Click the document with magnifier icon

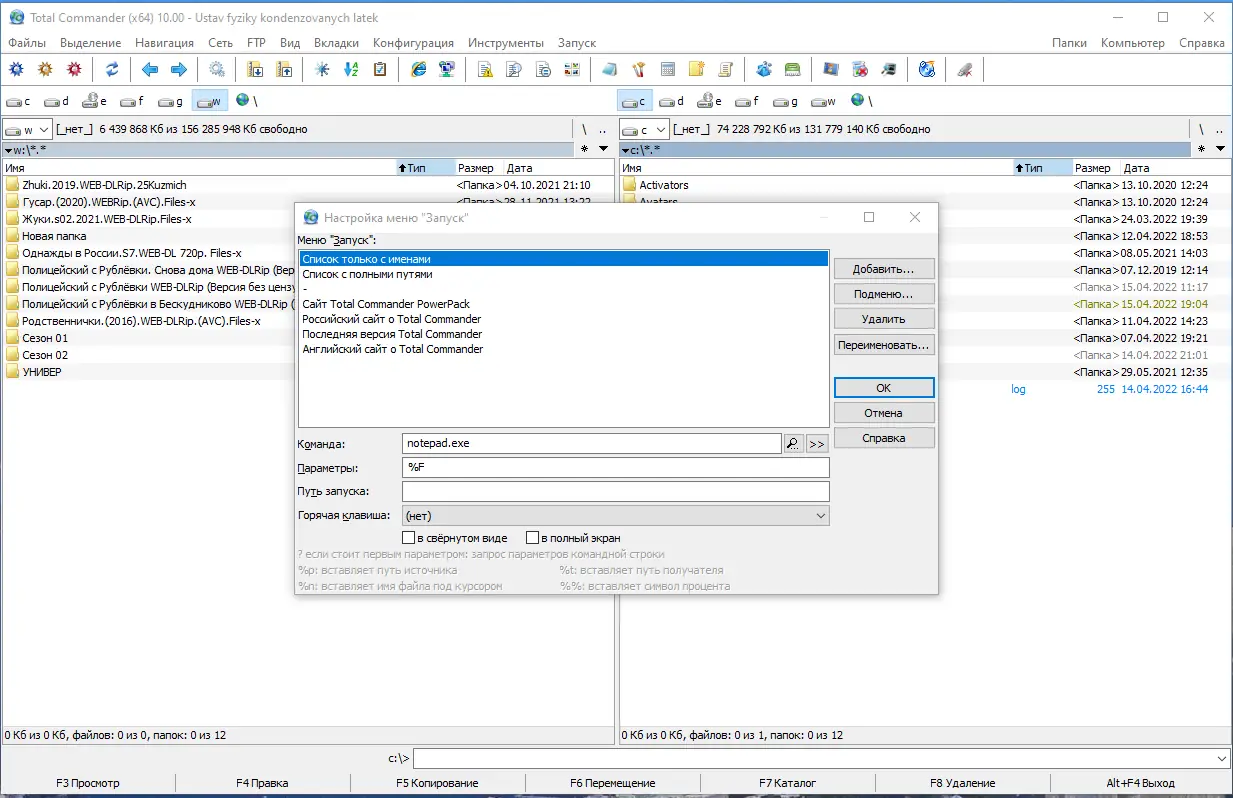[514, 69]
